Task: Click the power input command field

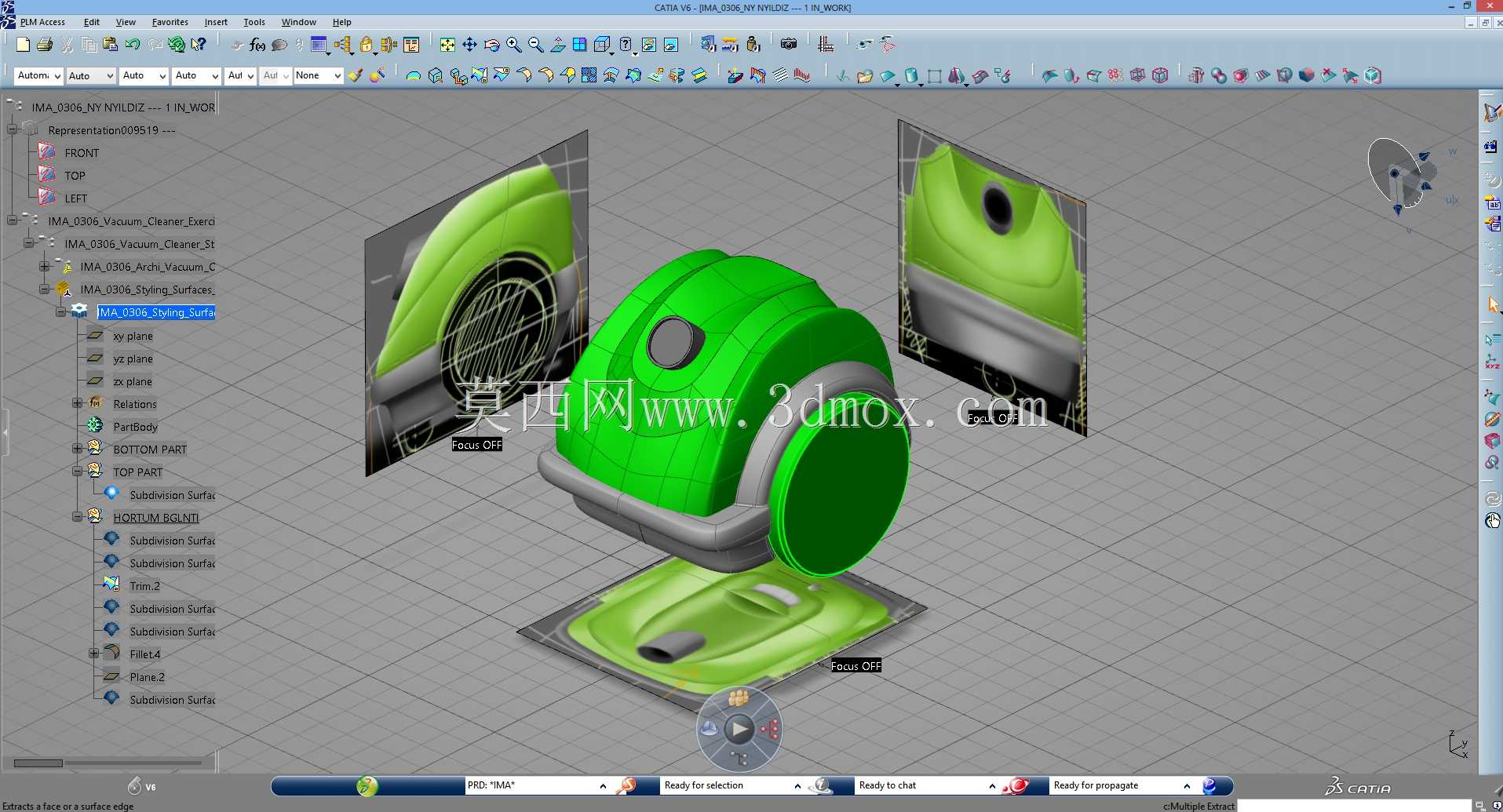Action: [1353, 806]
